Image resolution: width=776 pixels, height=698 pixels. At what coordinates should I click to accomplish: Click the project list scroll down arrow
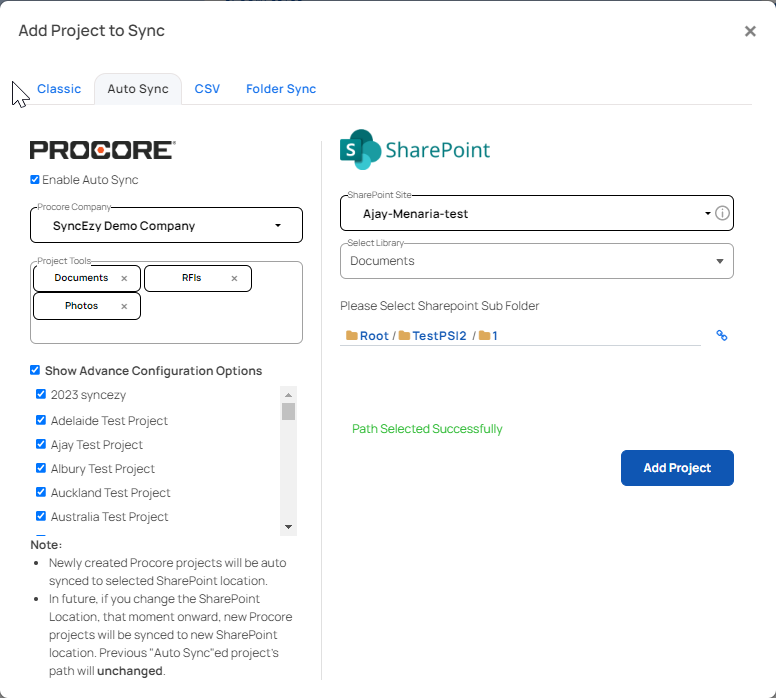[x=289, y=527]
